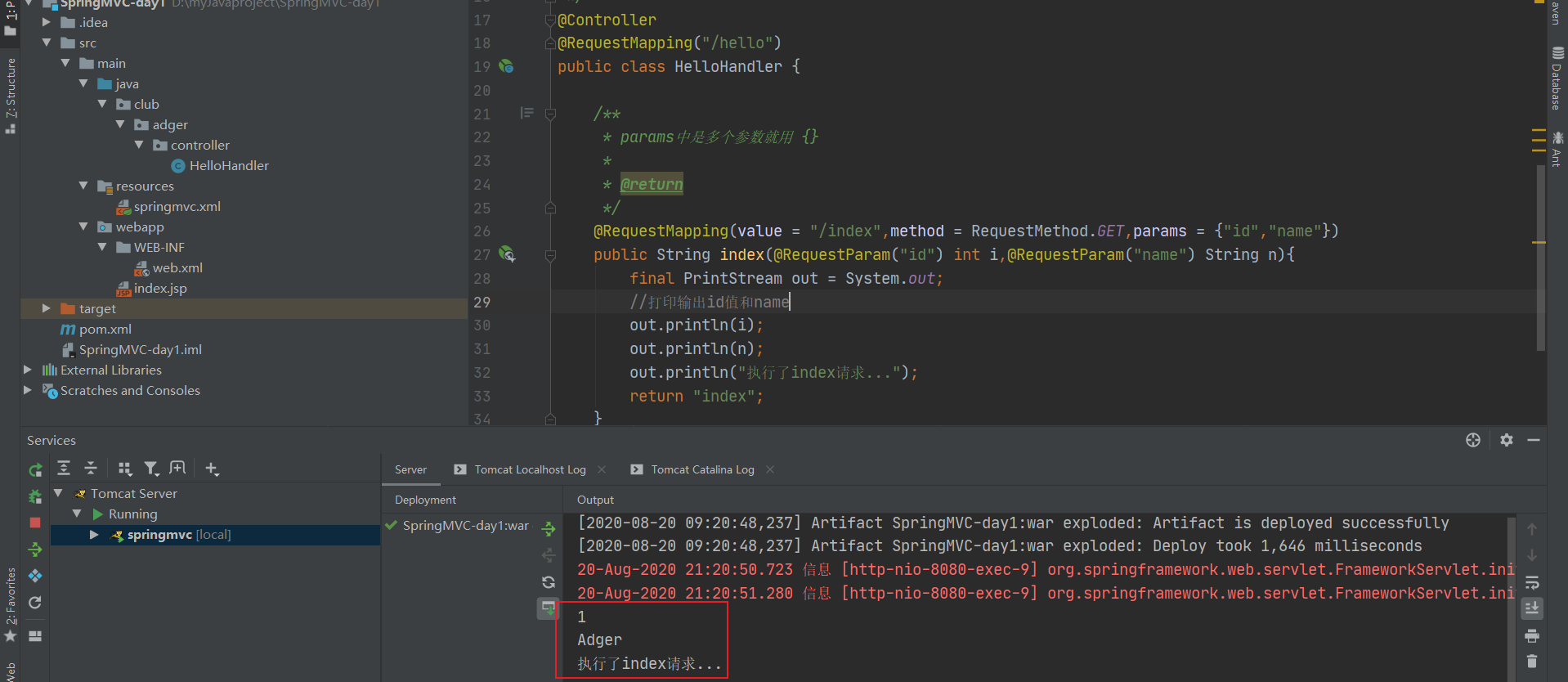Click the Deploy All icon in Services sidebar
The width and height of the screenshot is (1568, 682).
tap(35, 550)
